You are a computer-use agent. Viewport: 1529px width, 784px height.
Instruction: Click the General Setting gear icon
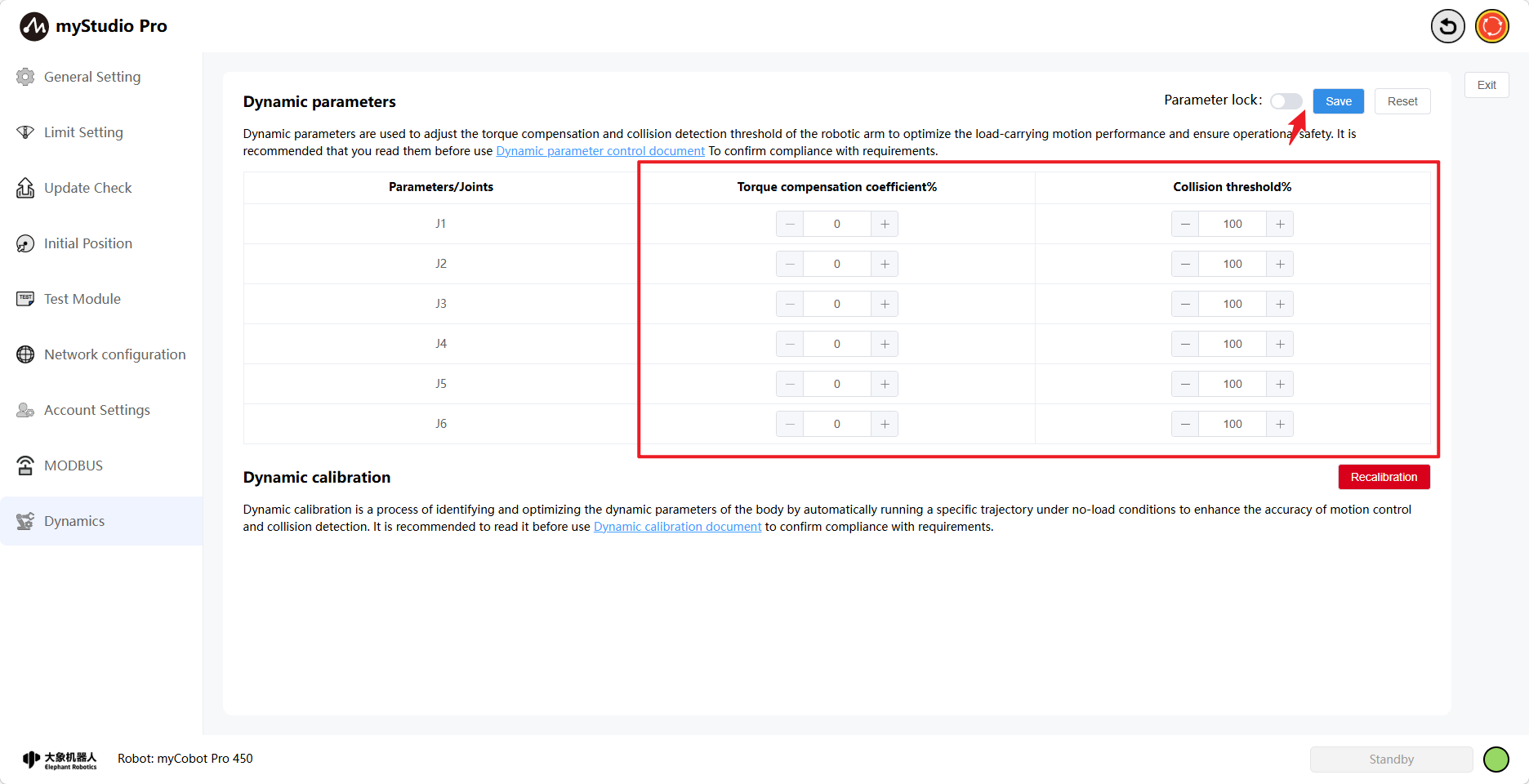pyautogui.click(x=25, y=77)
